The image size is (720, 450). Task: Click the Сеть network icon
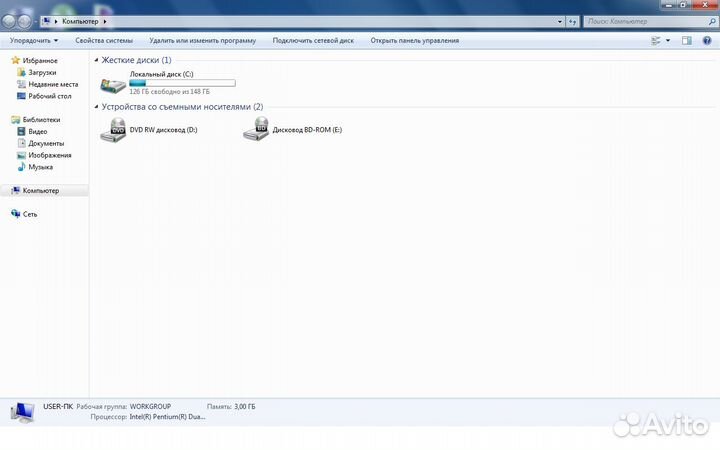point(16,214)
